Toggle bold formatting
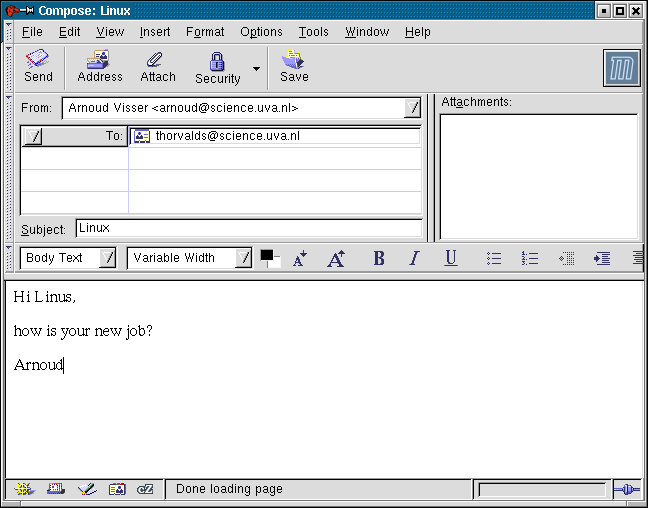The width and height of the screenshot is (648, 508). click(x=379, y=258)
